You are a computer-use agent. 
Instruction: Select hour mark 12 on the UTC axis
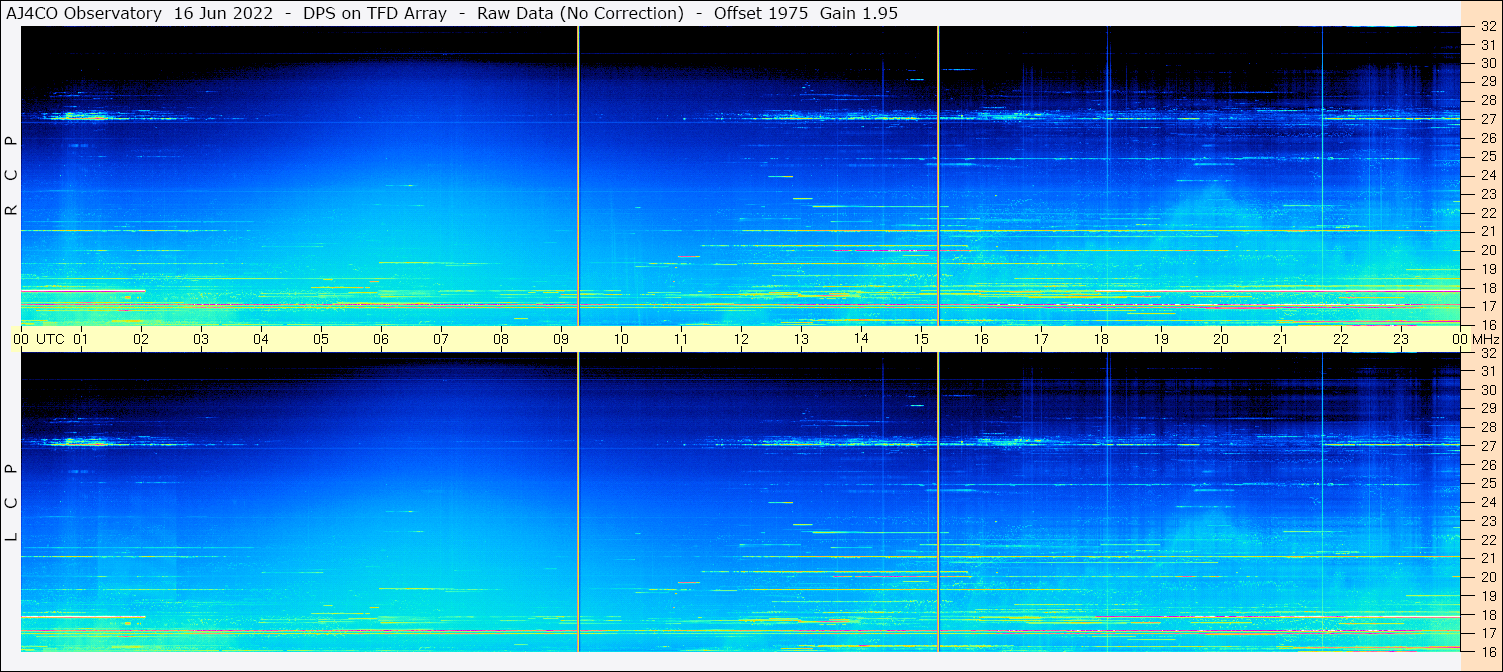click(x=741, y=339)
